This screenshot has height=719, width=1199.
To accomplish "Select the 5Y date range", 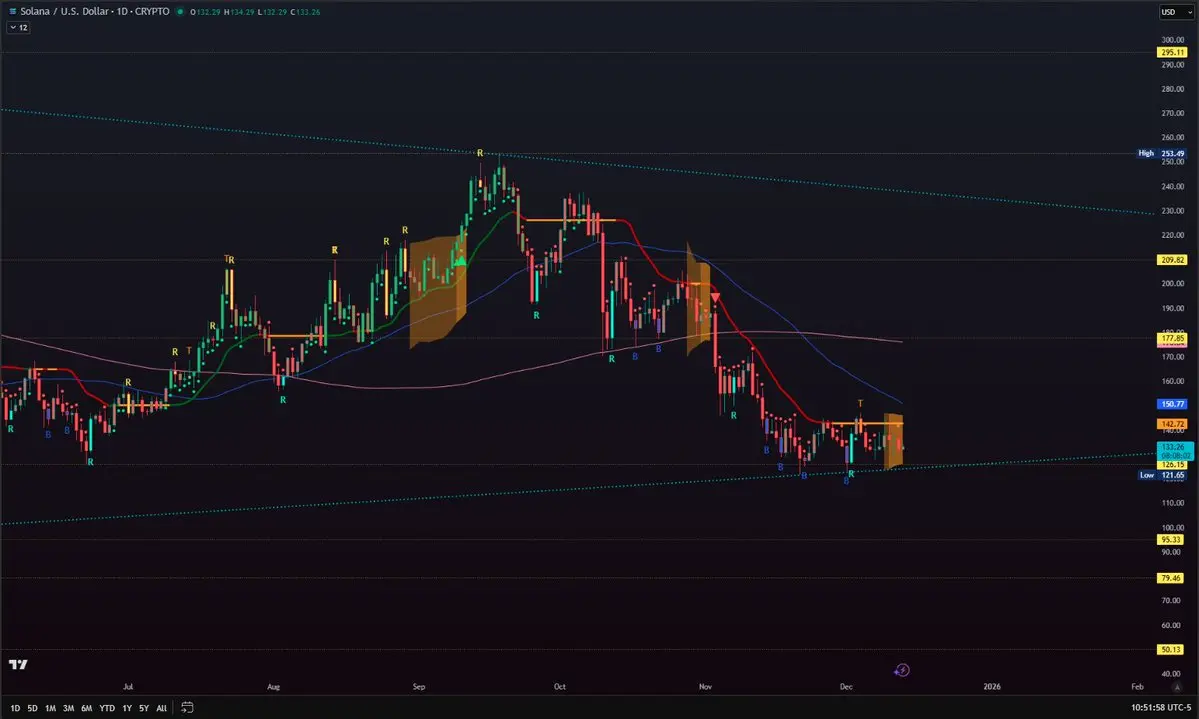I will pyautogui.click(x=144, y=708).
